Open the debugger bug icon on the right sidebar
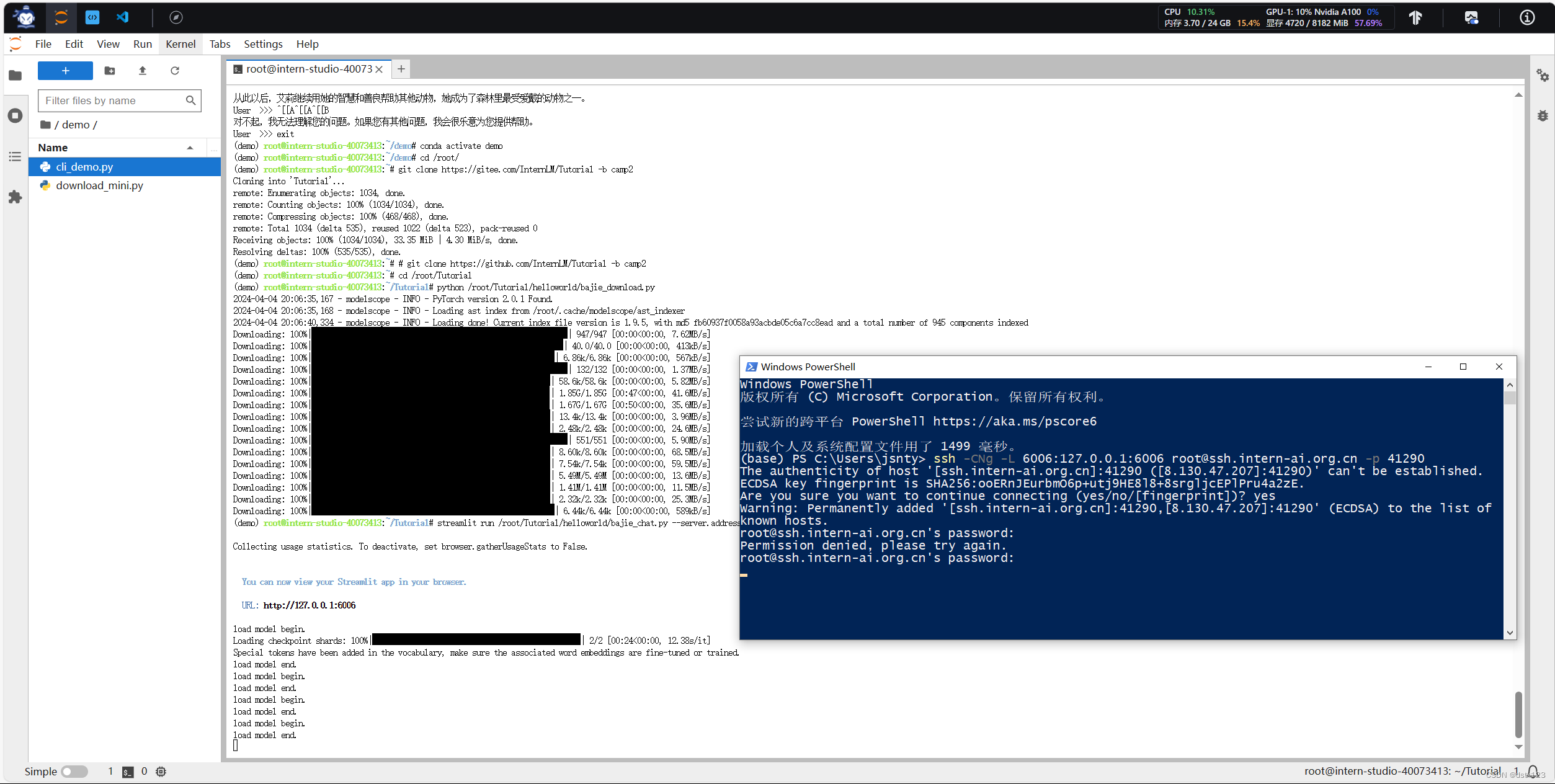 coord(1543,116)
